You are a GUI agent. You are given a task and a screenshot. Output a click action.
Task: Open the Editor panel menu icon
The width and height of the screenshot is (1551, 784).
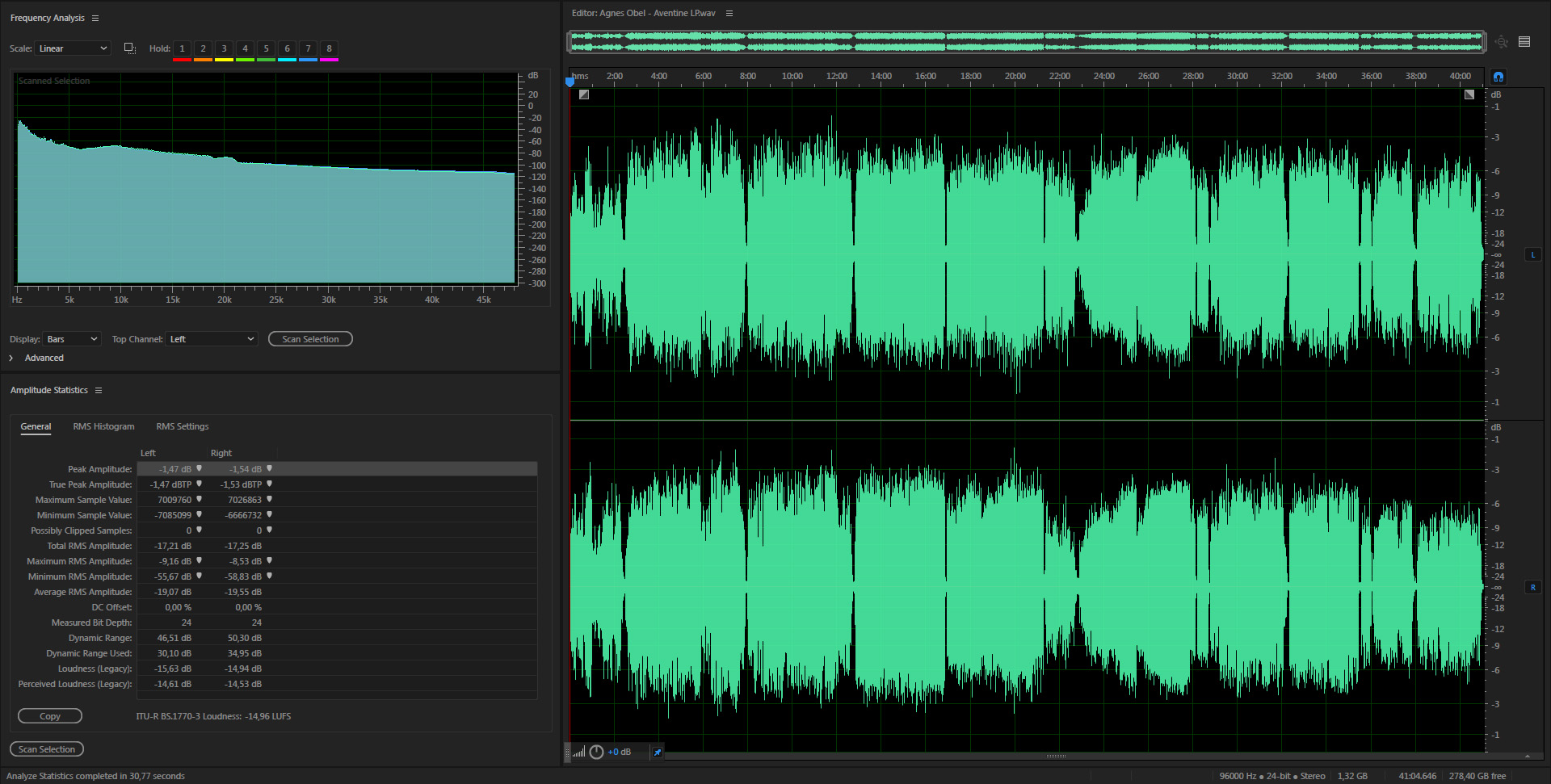729,13
